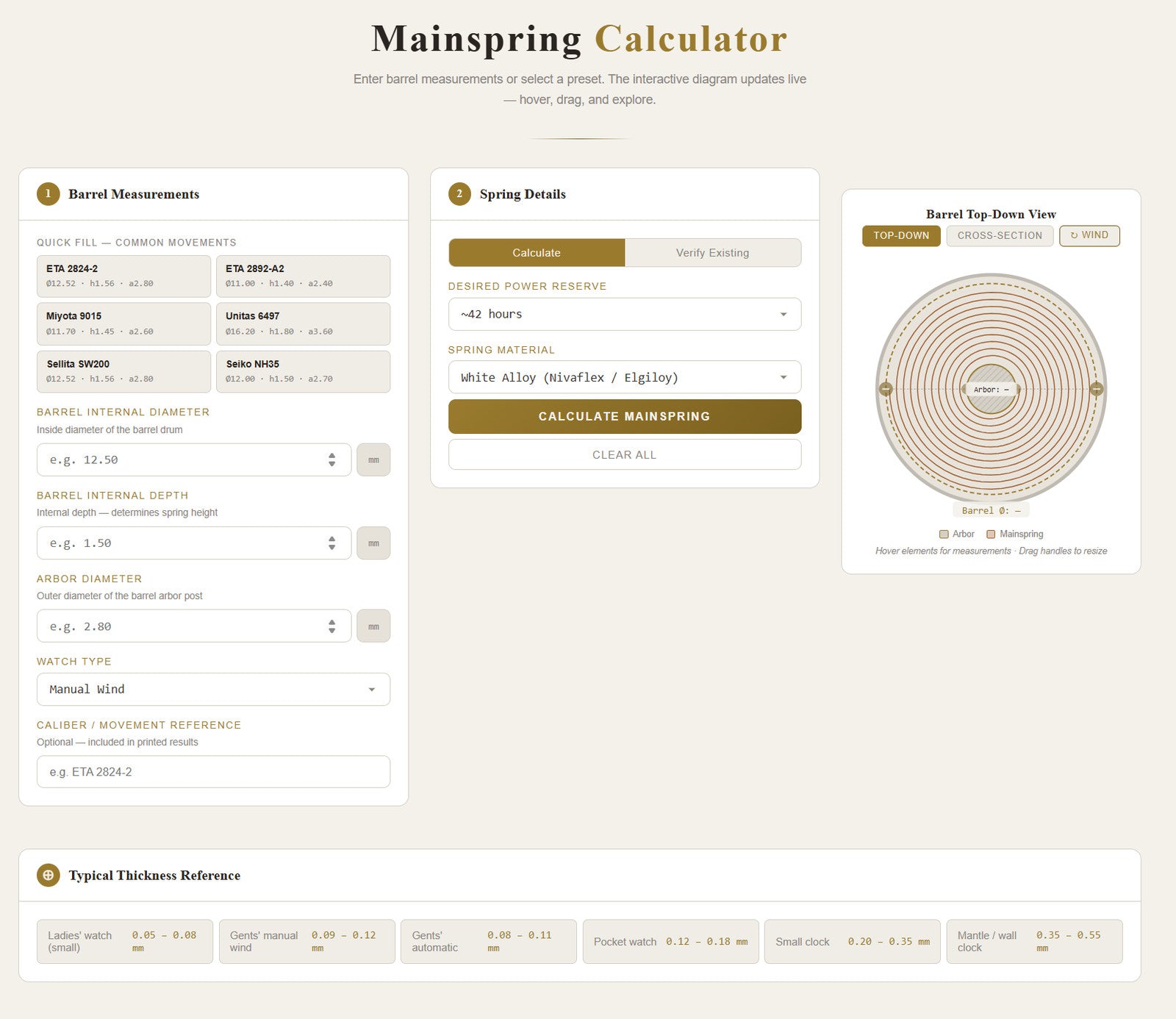Click the 'Barrel Ø: –' label

click(x=991, y=510)
